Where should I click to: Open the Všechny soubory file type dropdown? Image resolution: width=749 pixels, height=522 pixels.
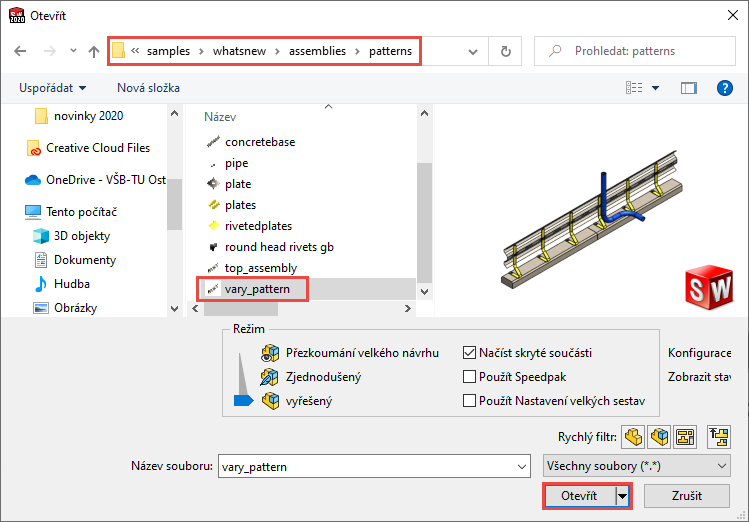click(x=636, y=466)
